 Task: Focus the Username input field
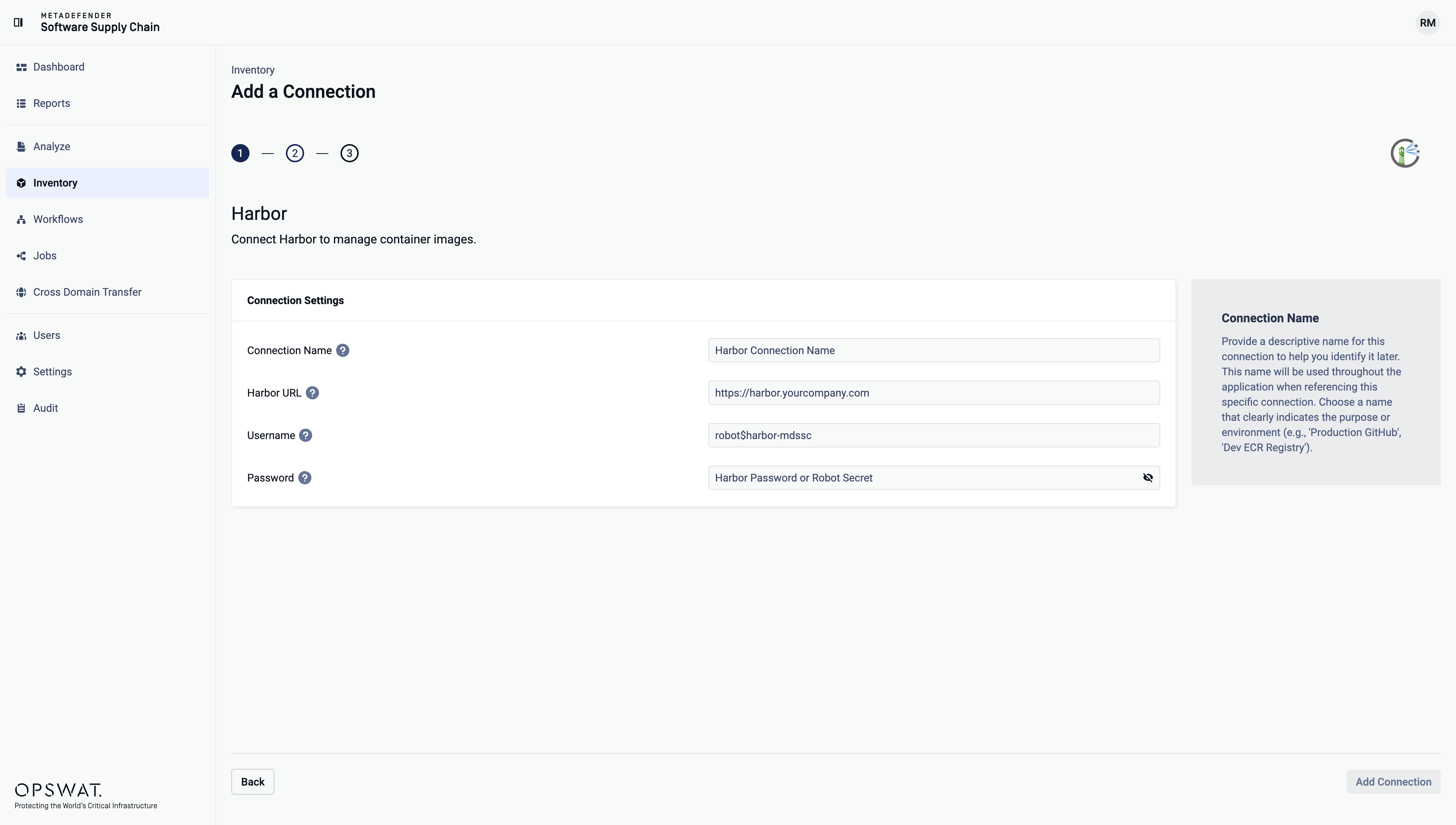(934, 435)
